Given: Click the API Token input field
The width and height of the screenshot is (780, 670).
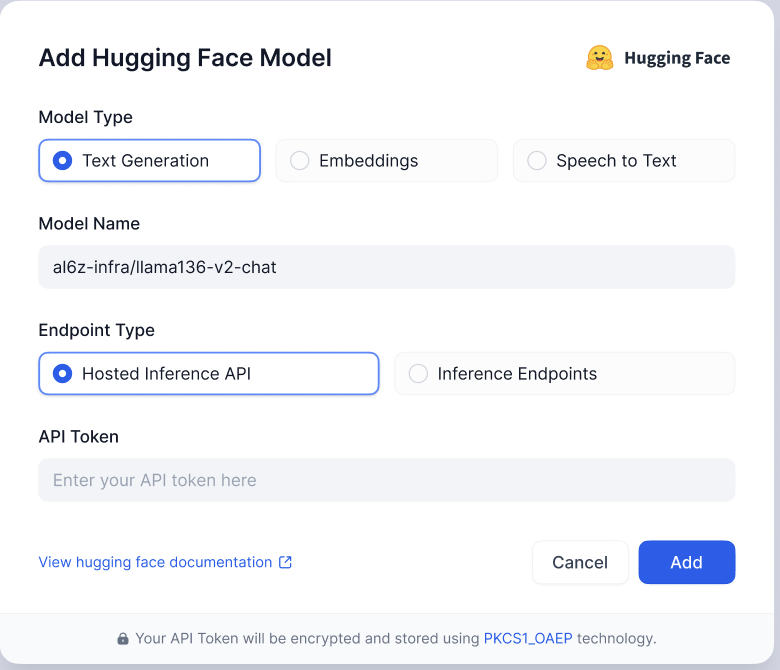Looking at the screenshot, I should pyautogui.click(x=386, y=480).
